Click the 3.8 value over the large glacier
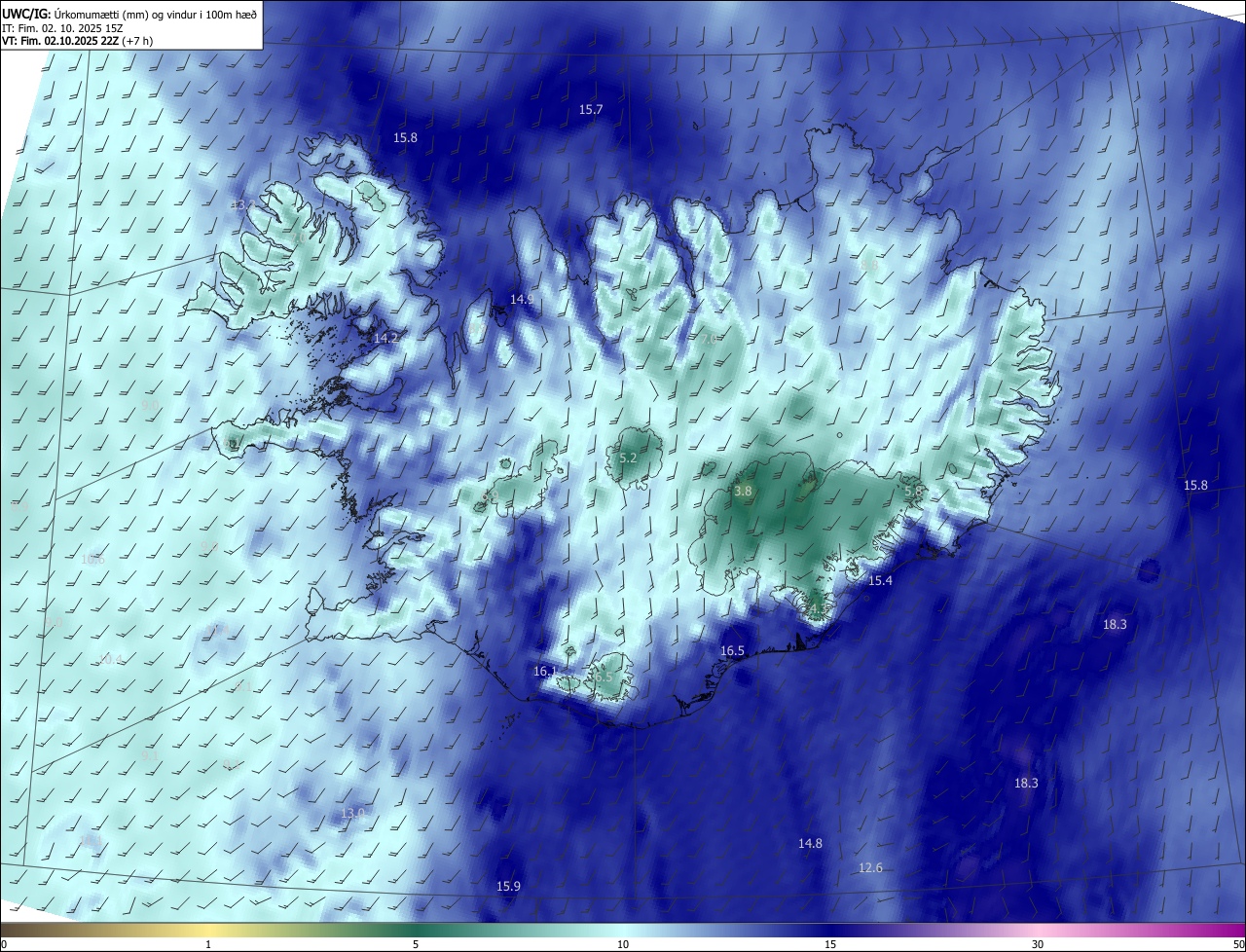Image resolution: width=1246 pixels, height=952 pixels. [743, 491]
